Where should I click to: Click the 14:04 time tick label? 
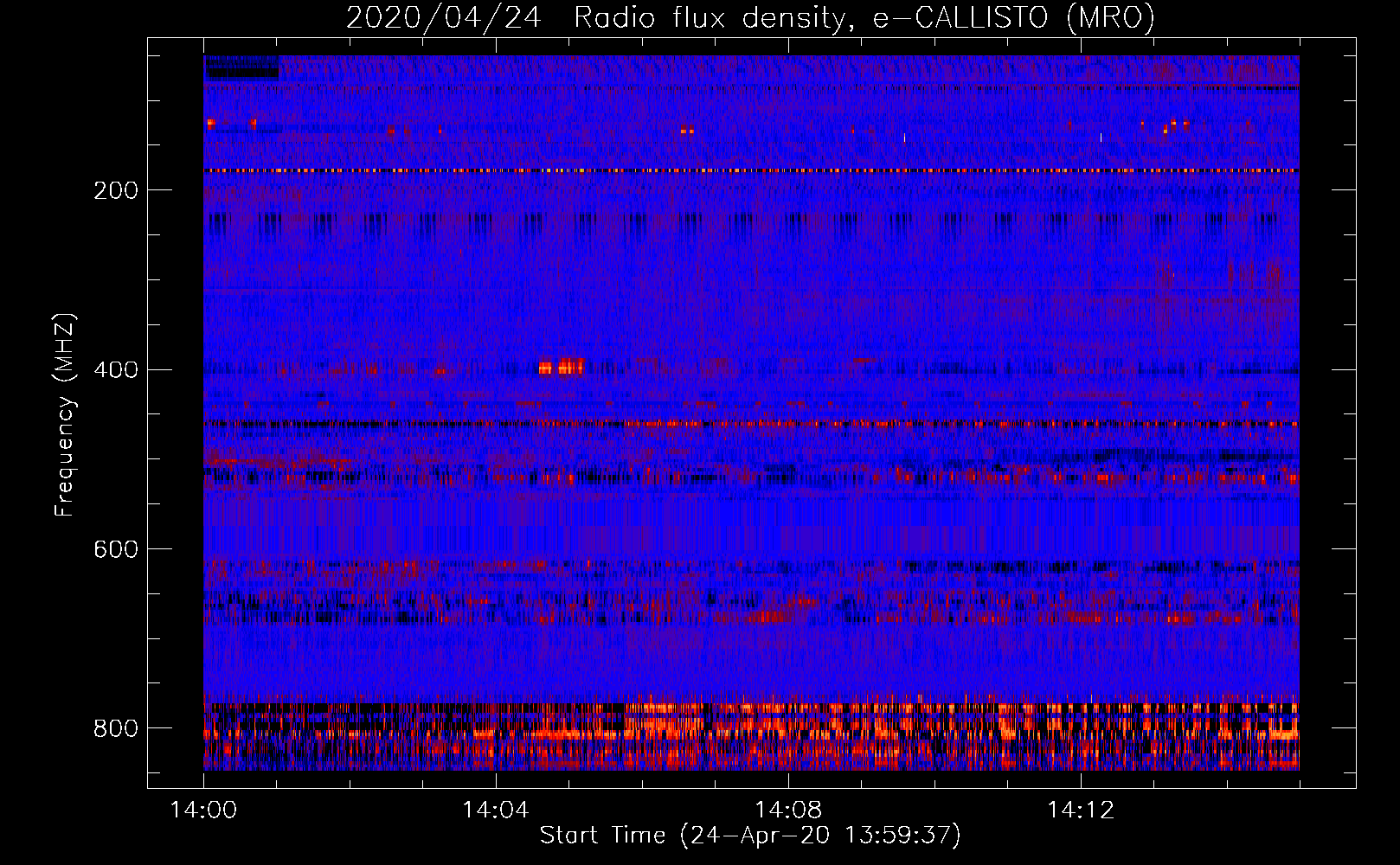[496, 810]
